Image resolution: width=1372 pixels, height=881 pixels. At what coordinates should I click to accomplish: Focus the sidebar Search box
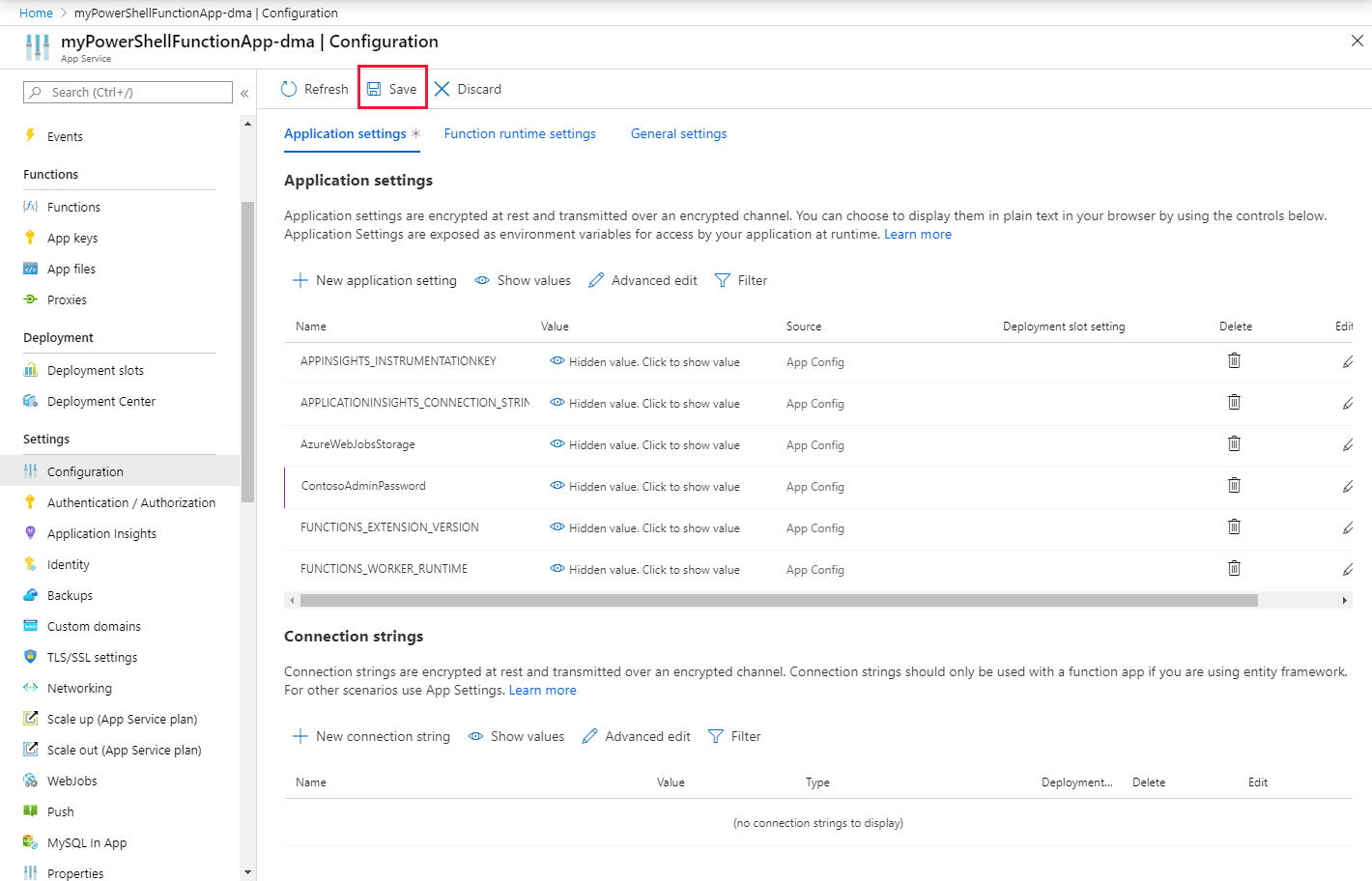(128, 92)
